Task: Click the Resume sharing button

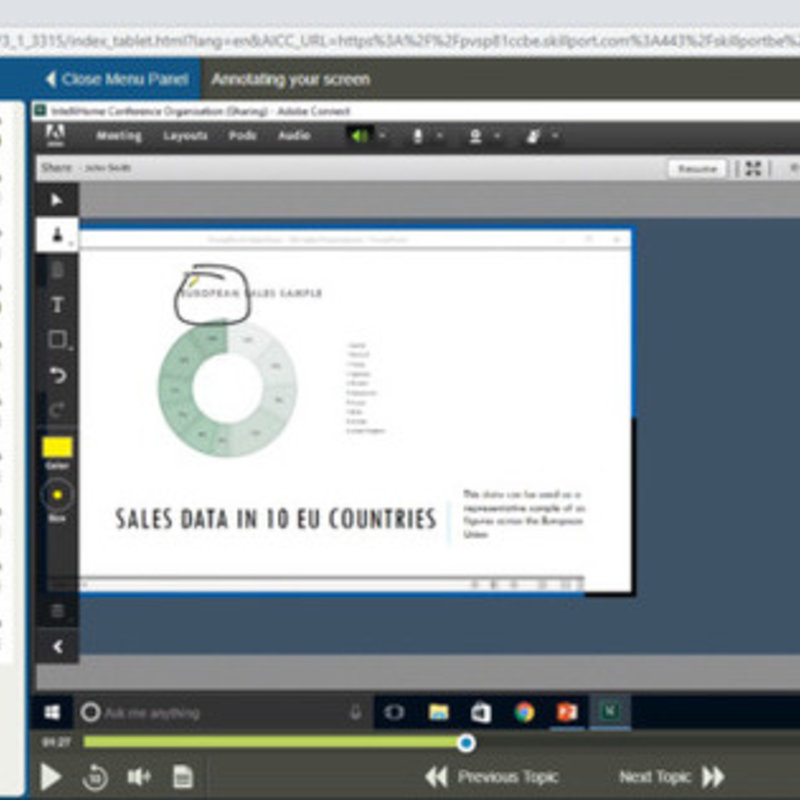Action: tap(697, 169)
